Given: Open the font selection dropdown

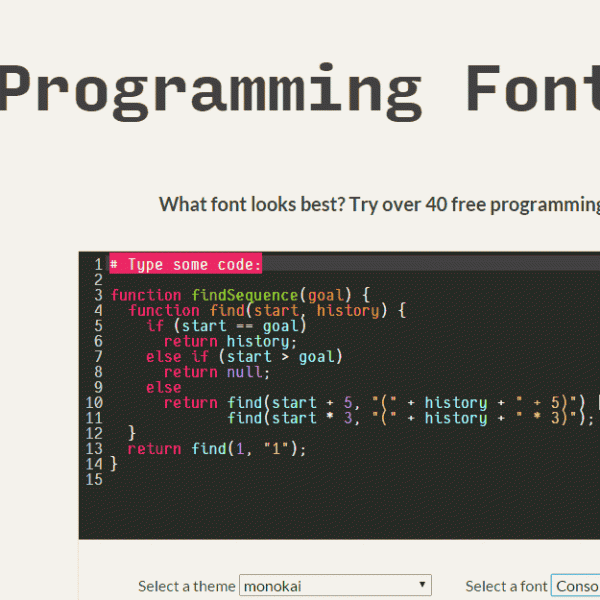Looking at the screenshot, I should 576,586.
